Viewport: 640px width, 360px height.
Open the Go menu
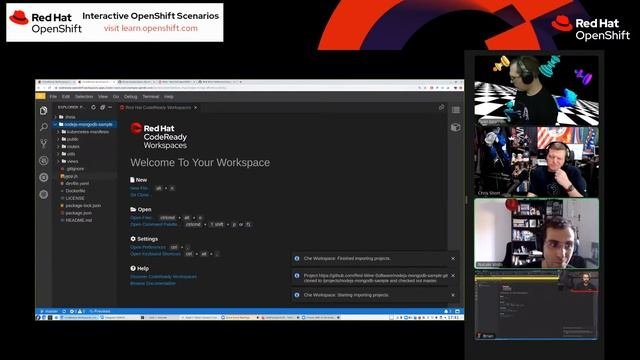[116, 97]
